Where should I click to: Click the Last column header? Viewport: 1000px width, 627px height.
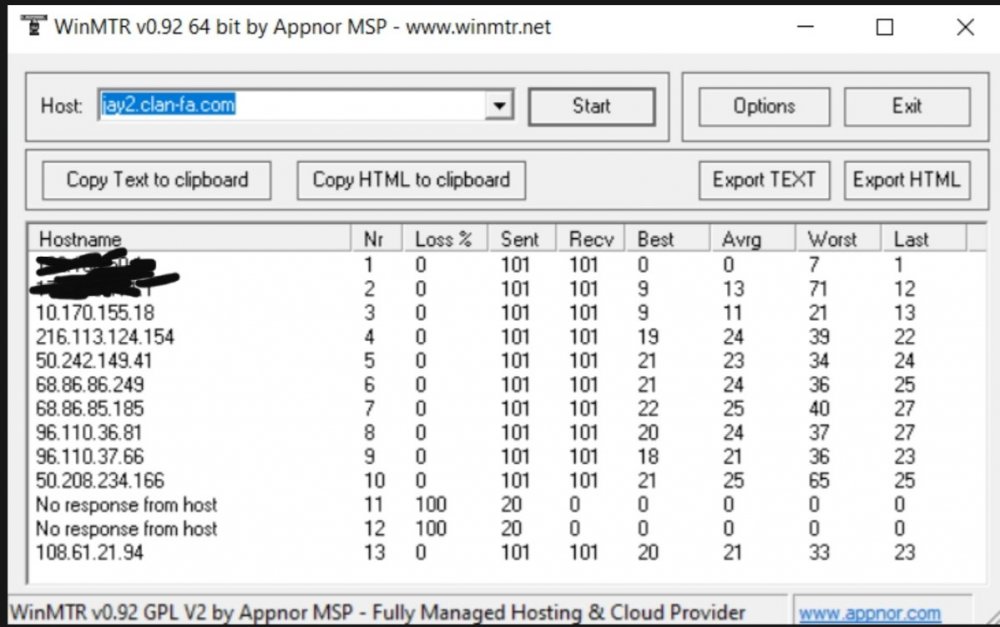tap(923, 239)
